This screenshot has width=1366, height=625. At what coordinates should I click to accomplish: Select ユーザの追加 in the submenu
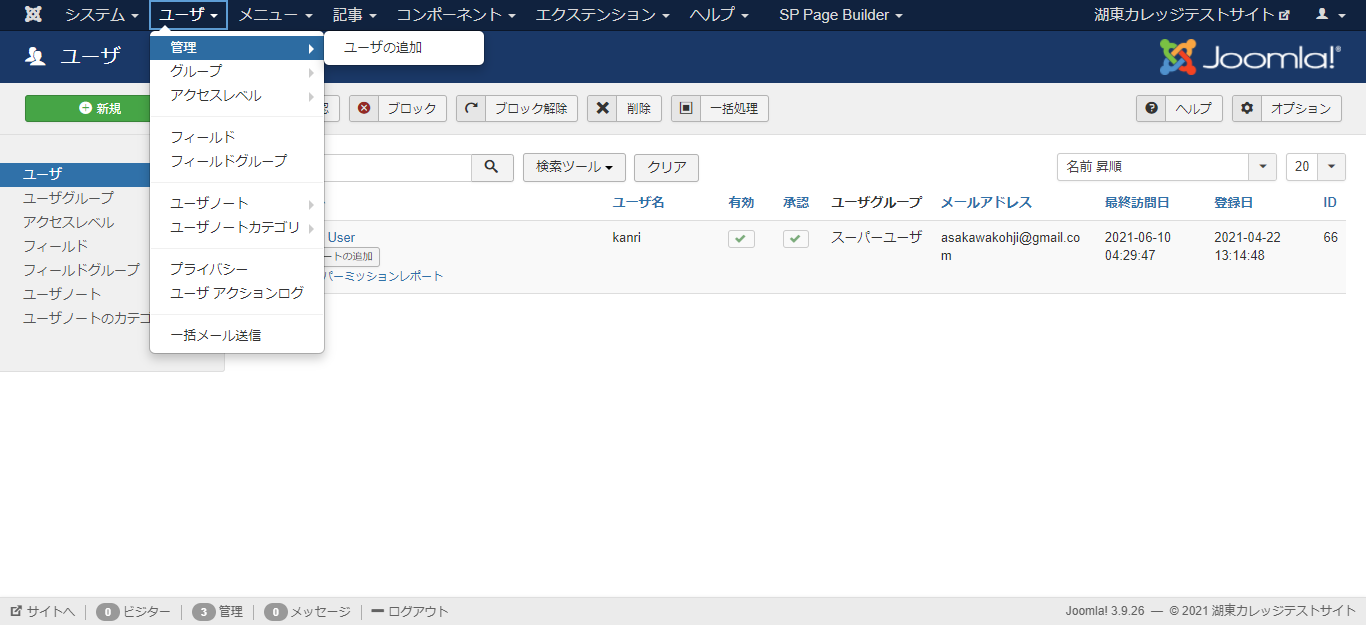383,48
